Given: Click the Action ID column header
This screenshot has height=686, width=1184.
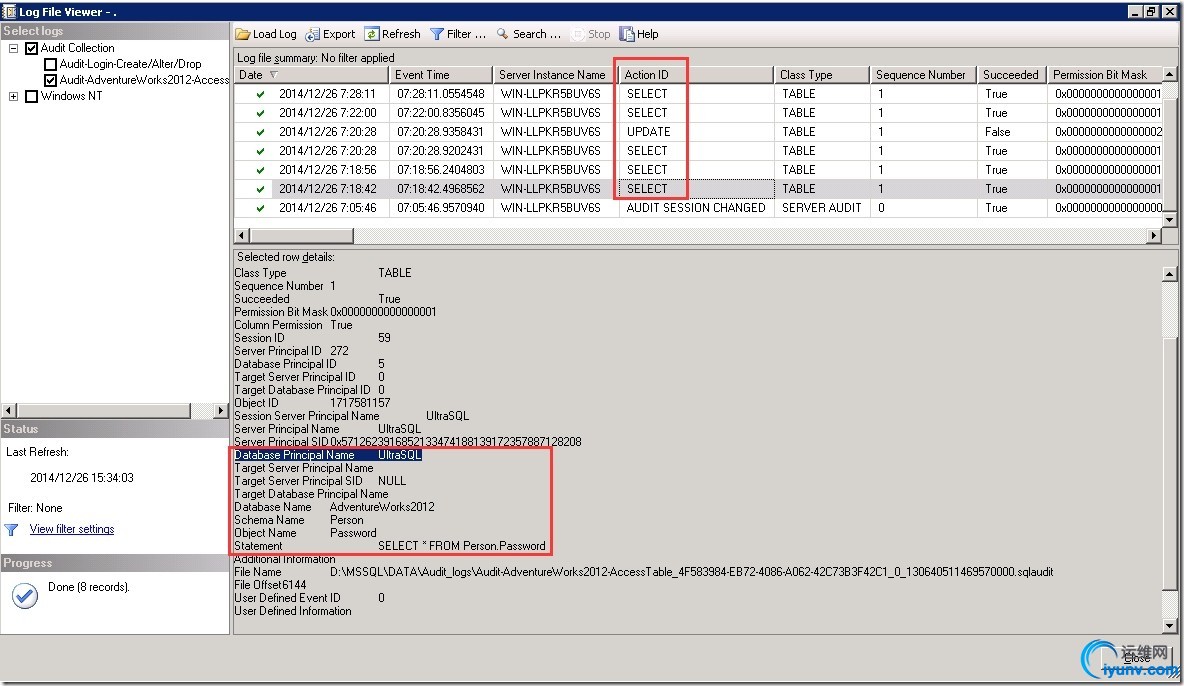Looking at the screenshot, I should (x=693, y=75).
